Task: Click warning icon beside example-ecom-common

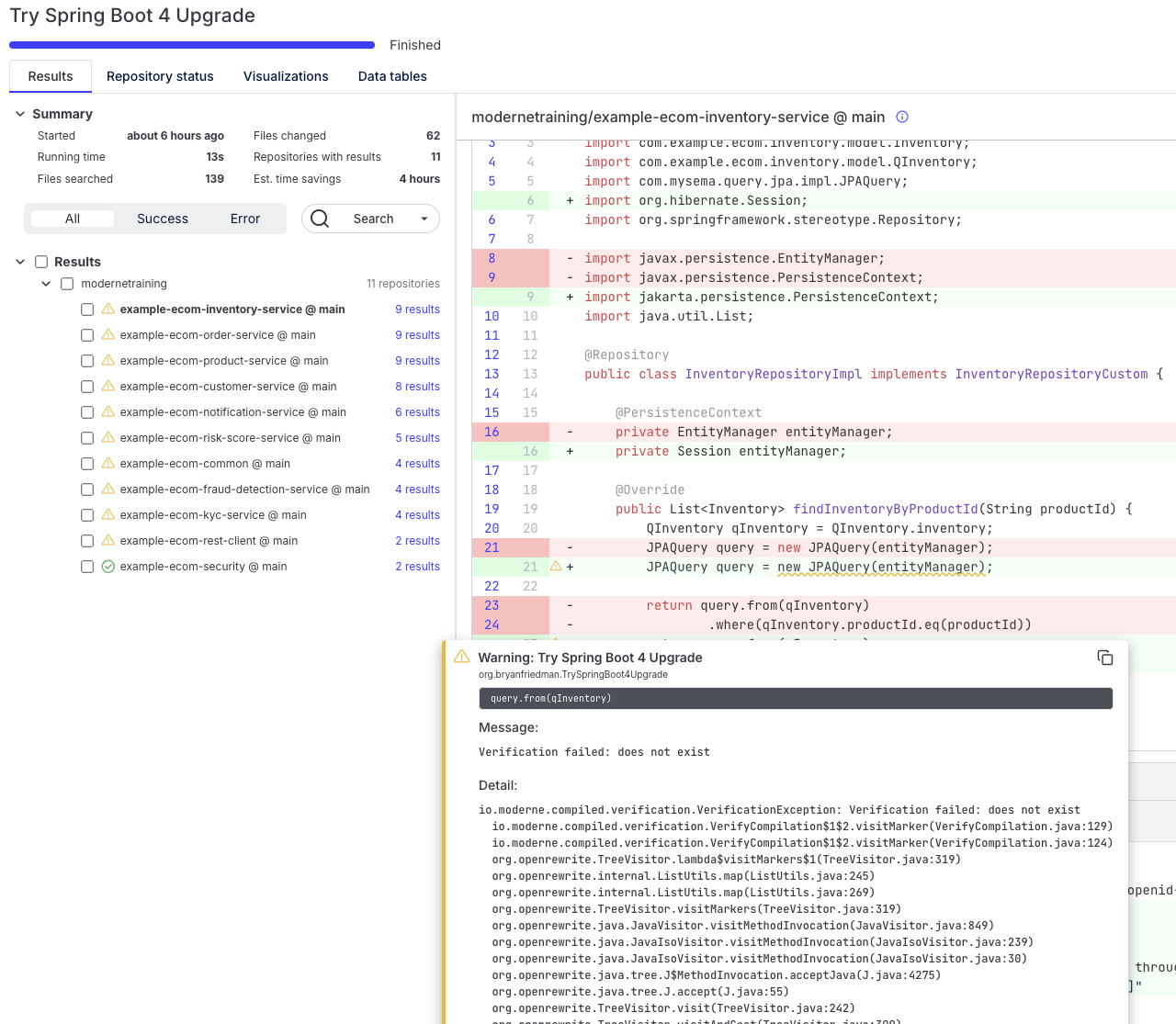Action: (108, 464)
